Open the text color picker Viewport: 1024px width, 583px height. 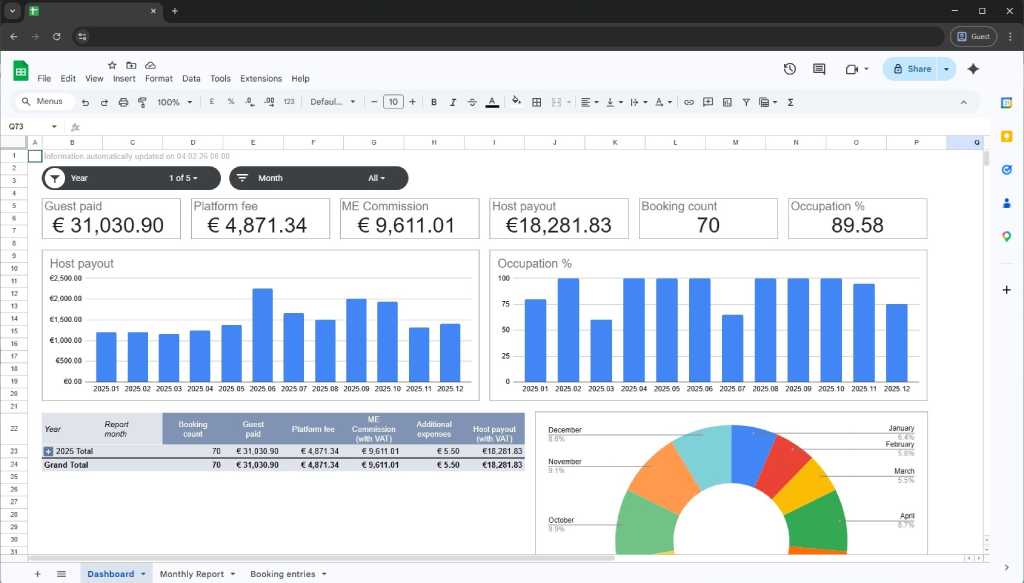coord(492,102)
